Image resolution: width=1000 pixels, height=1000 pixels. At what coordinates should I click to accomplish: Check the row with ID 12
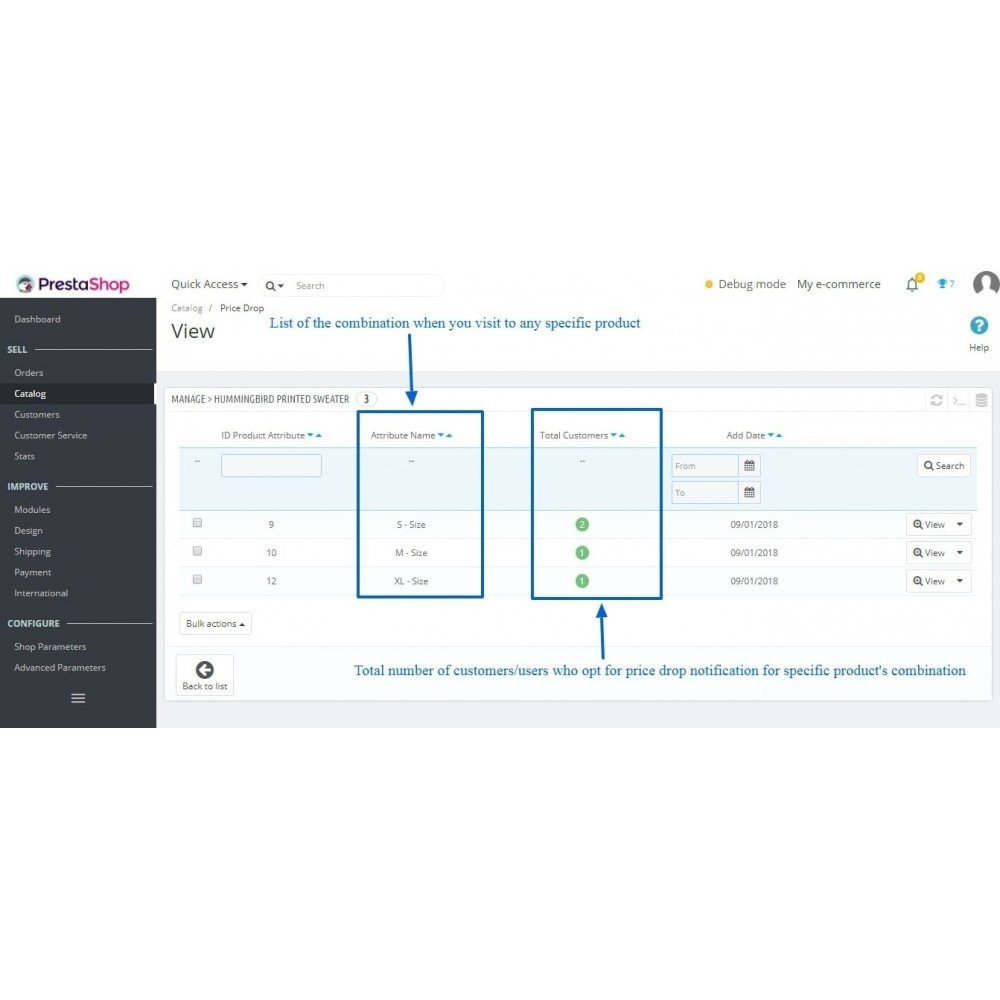[x=197, y=579]
